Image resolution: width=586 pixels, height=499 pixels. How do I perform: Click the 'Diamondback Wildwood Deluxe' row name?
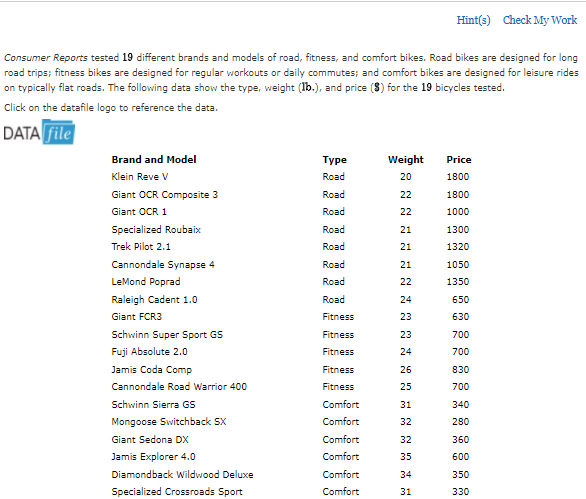[182, 474]
